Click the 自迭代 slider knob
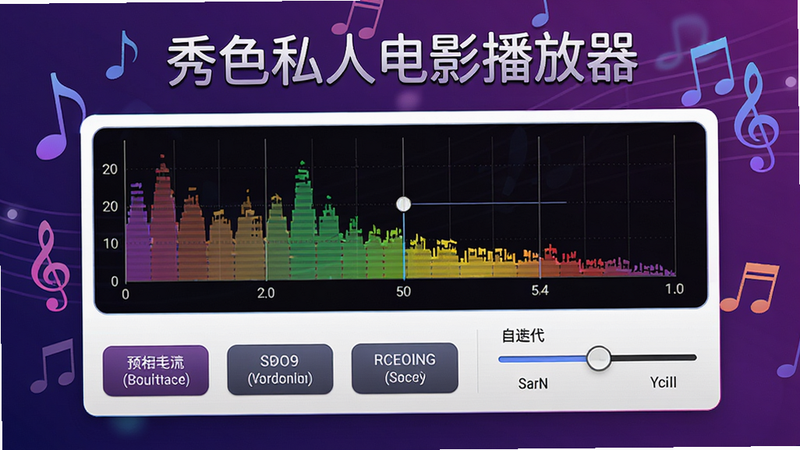Viewport: 800px width, 450px height. click(x=598, y=358)
